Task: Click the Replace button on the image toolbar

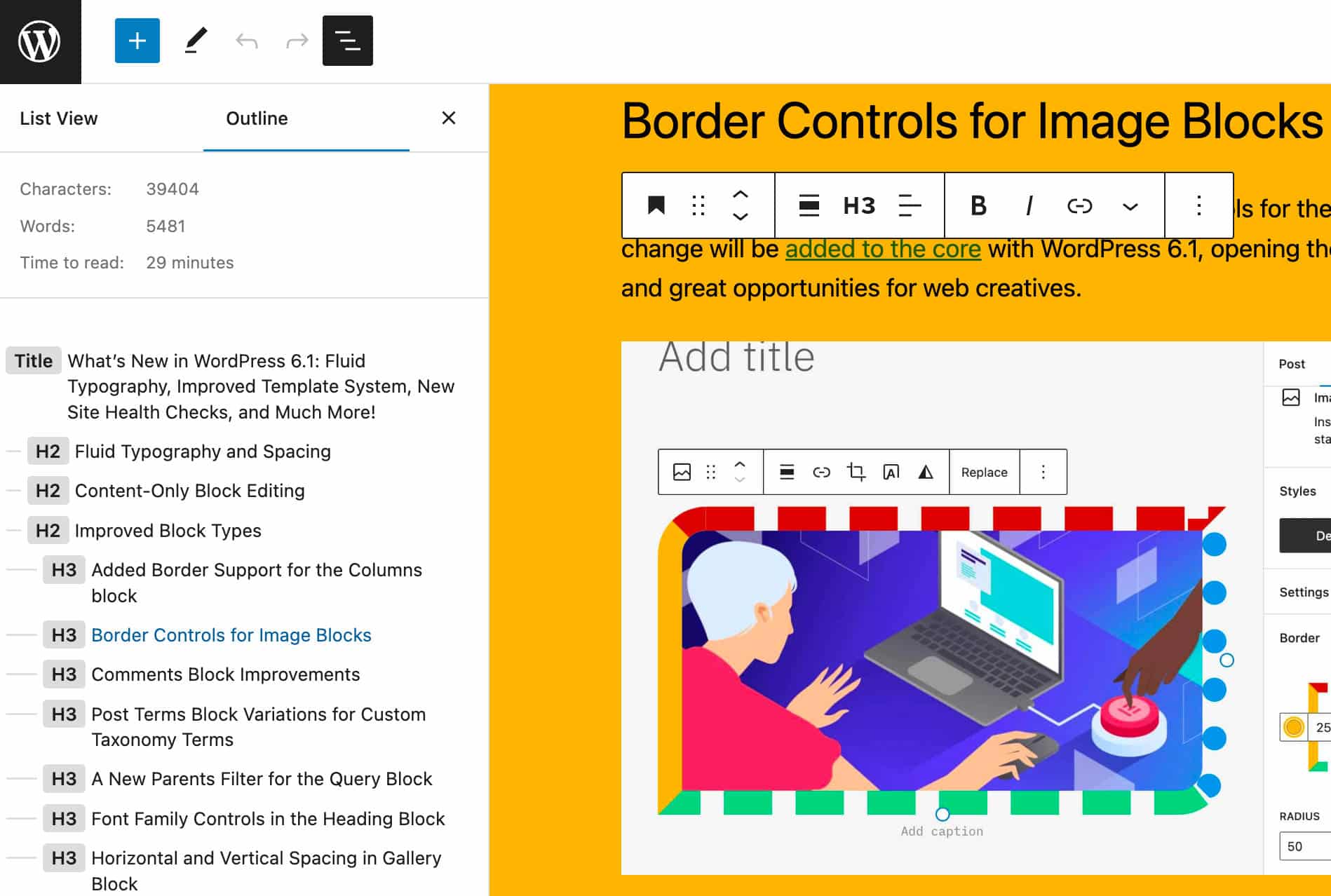Action: click(984, 472)
